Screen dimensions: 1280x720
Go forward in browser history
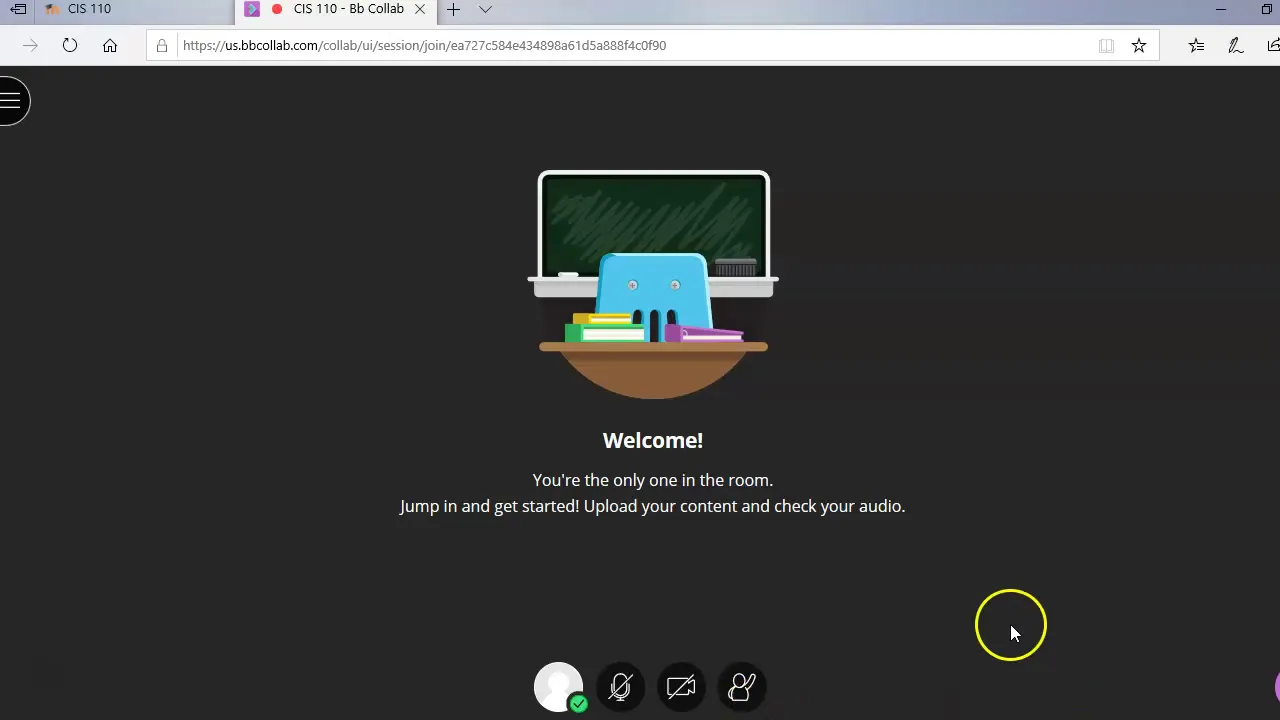click(30, 45)
